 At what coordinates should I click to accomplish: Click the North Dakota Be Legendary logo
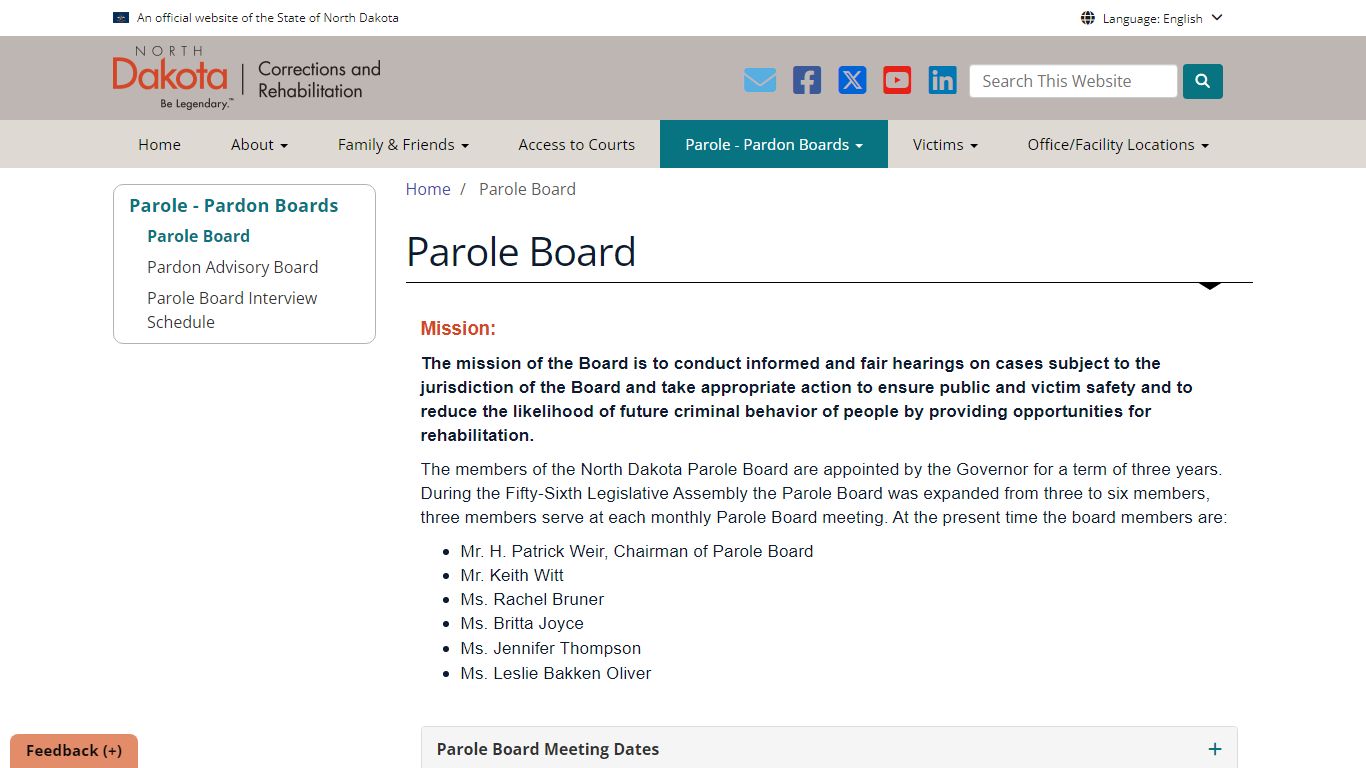tap(171, 77)
